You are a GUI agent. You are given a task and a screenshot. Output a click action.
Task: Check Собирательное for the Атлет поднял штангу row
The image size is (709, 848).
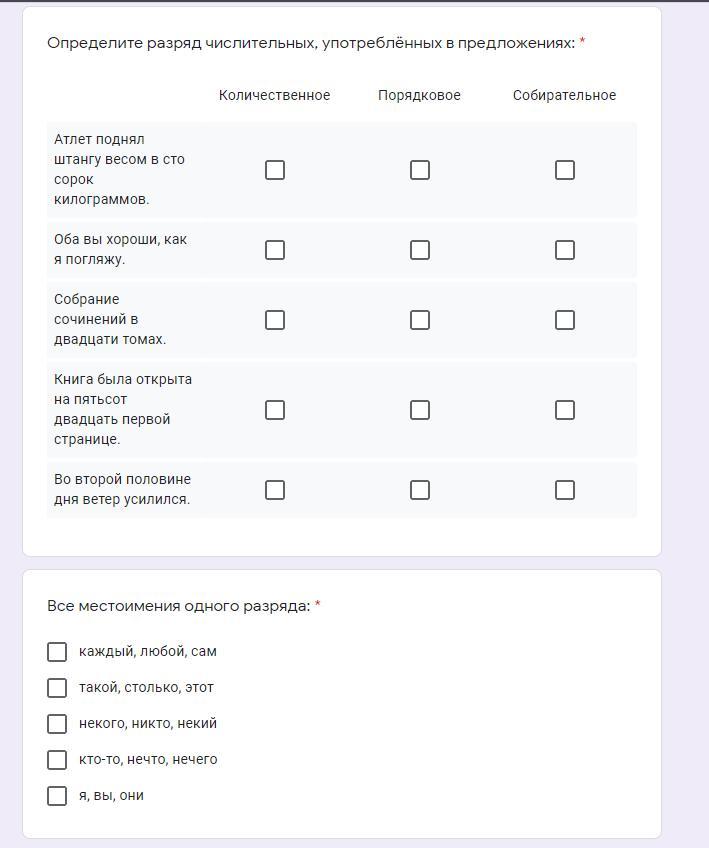pos(565,170)
